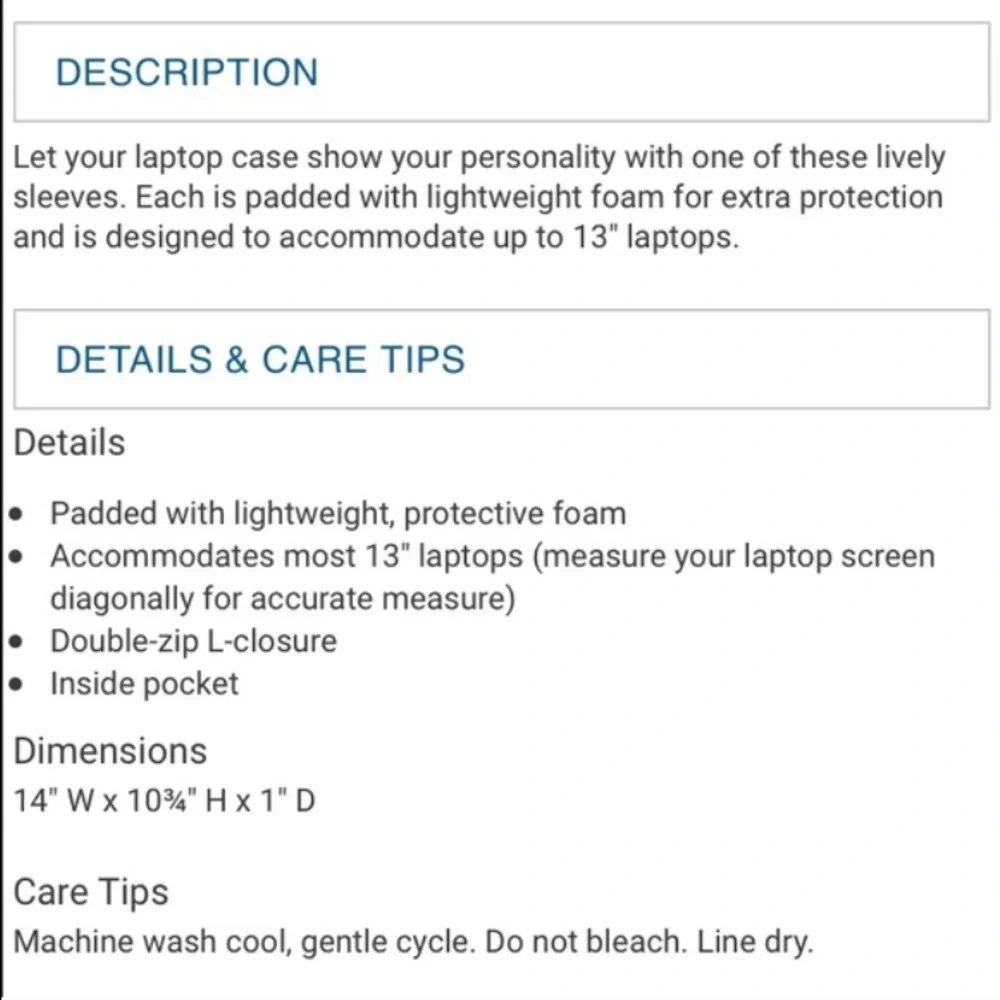The height and width of the screenshot is (1000, 1000).
Task: Click the line starting "sleeves. Each is padded"
Action: (x=477, y=198)
